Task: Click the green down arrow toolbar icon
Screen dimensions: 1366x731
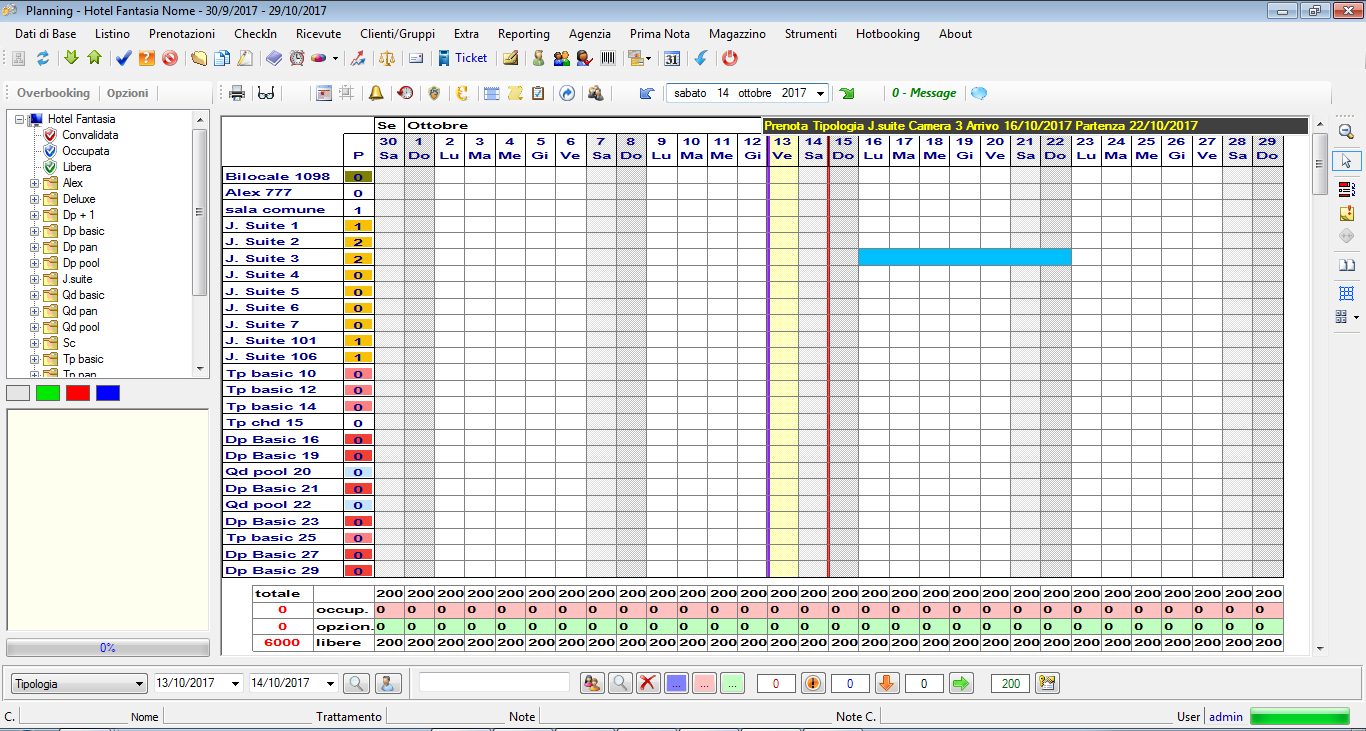Action: point(71,58)
